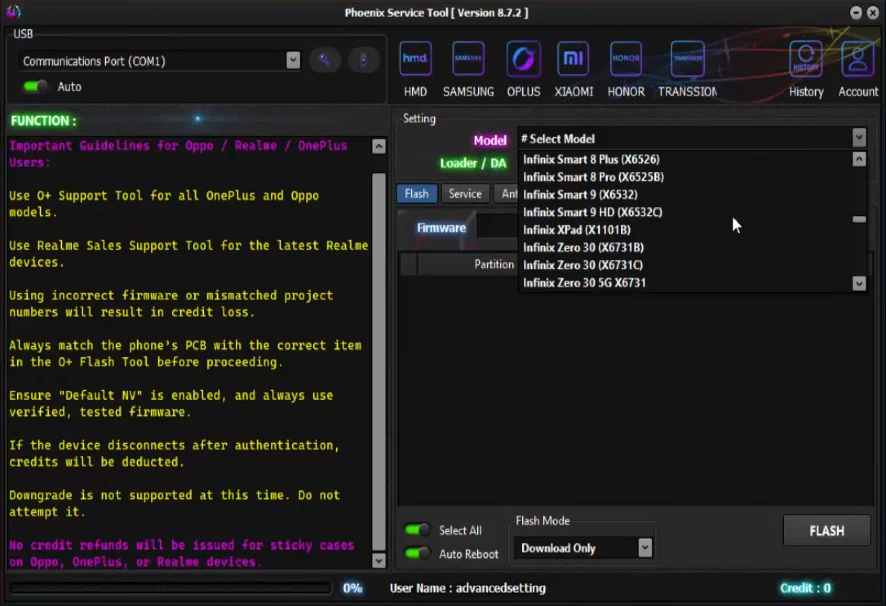Click the progress bar at bottom
This screenshot has width=886, height=606.
[171, 588]
